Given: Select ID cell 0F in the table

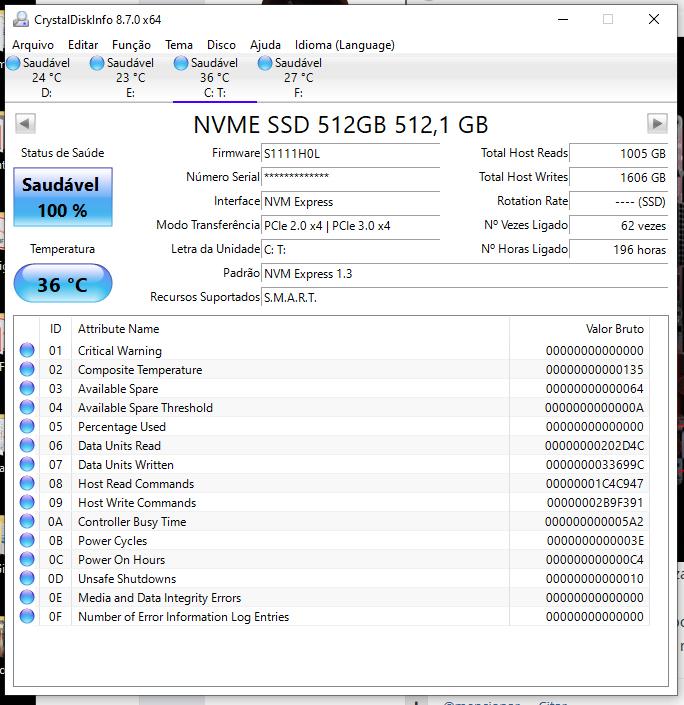Looking at the screenshot, I should click(55, 616).
